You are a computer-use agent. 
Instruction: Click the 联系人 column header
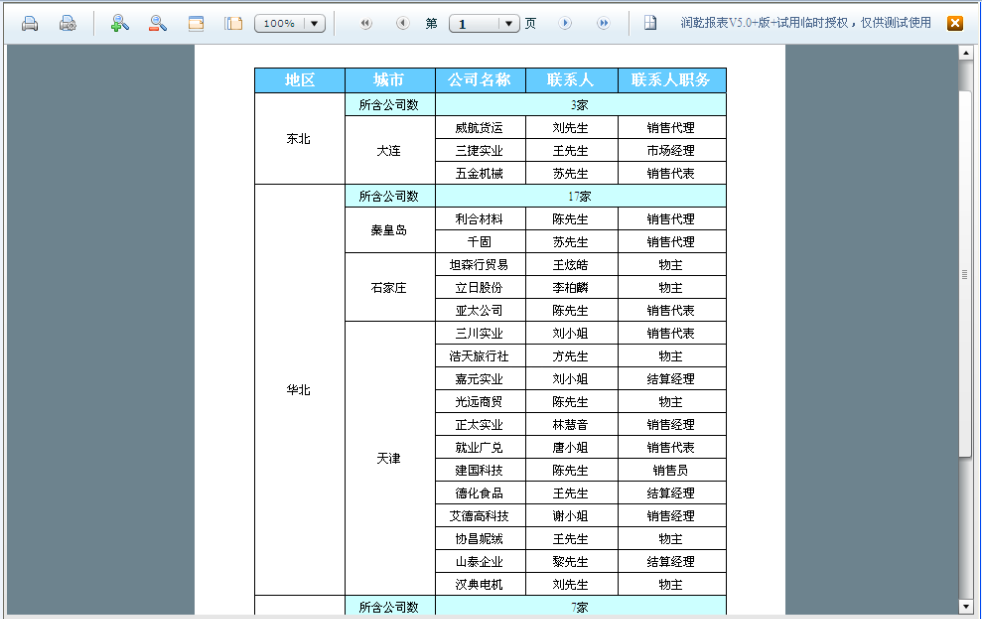(x=571, y=80)
